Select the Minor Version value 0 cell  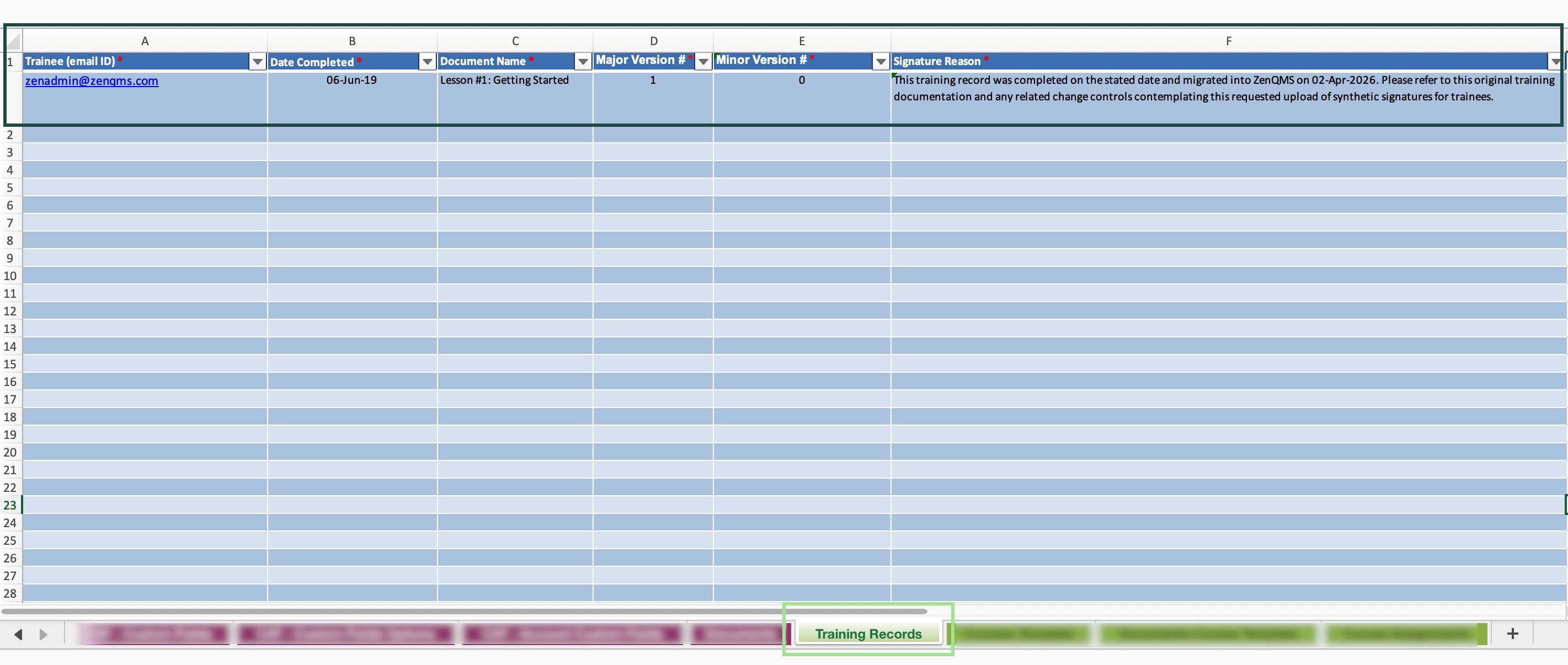point(802,98)
